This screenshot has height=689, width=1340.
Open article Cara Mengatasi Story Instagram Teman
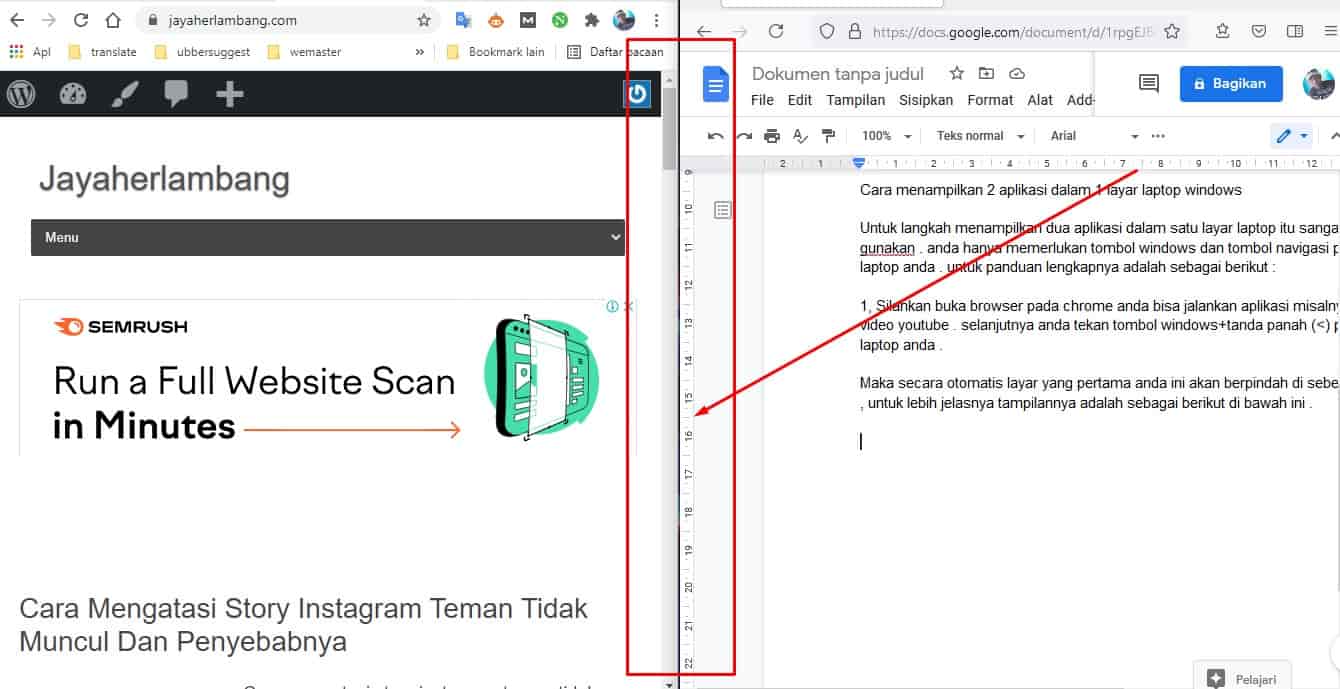(x=303, y=624)
